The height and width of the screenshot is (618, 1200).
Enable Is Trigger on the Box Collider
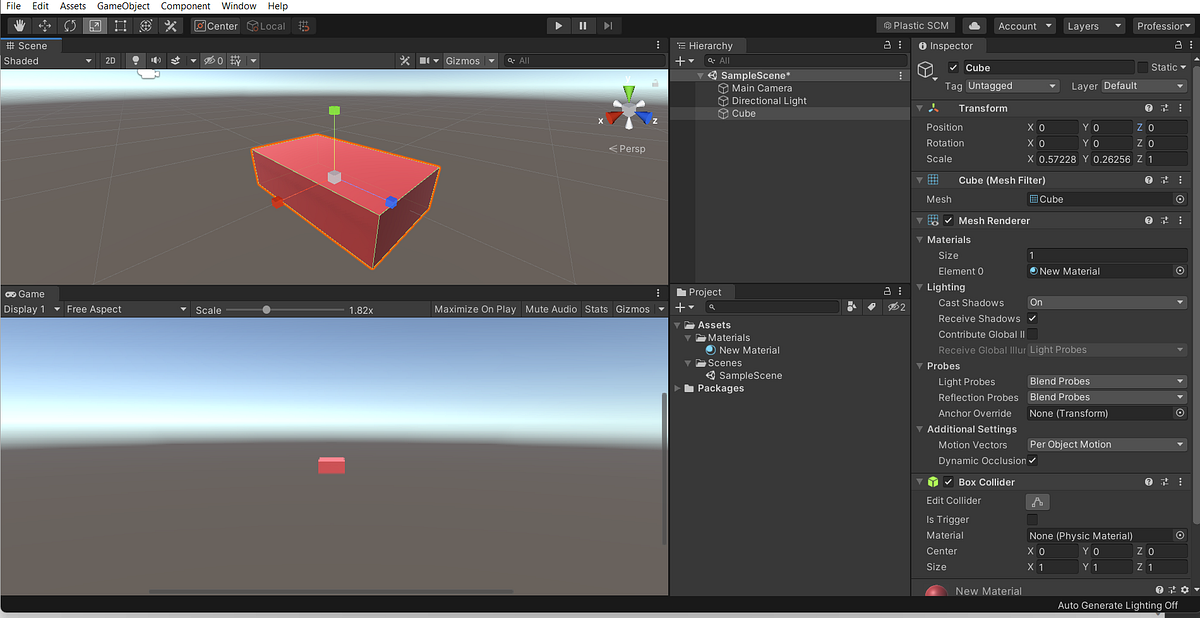pyautogui.click(x=1033, y=519)
